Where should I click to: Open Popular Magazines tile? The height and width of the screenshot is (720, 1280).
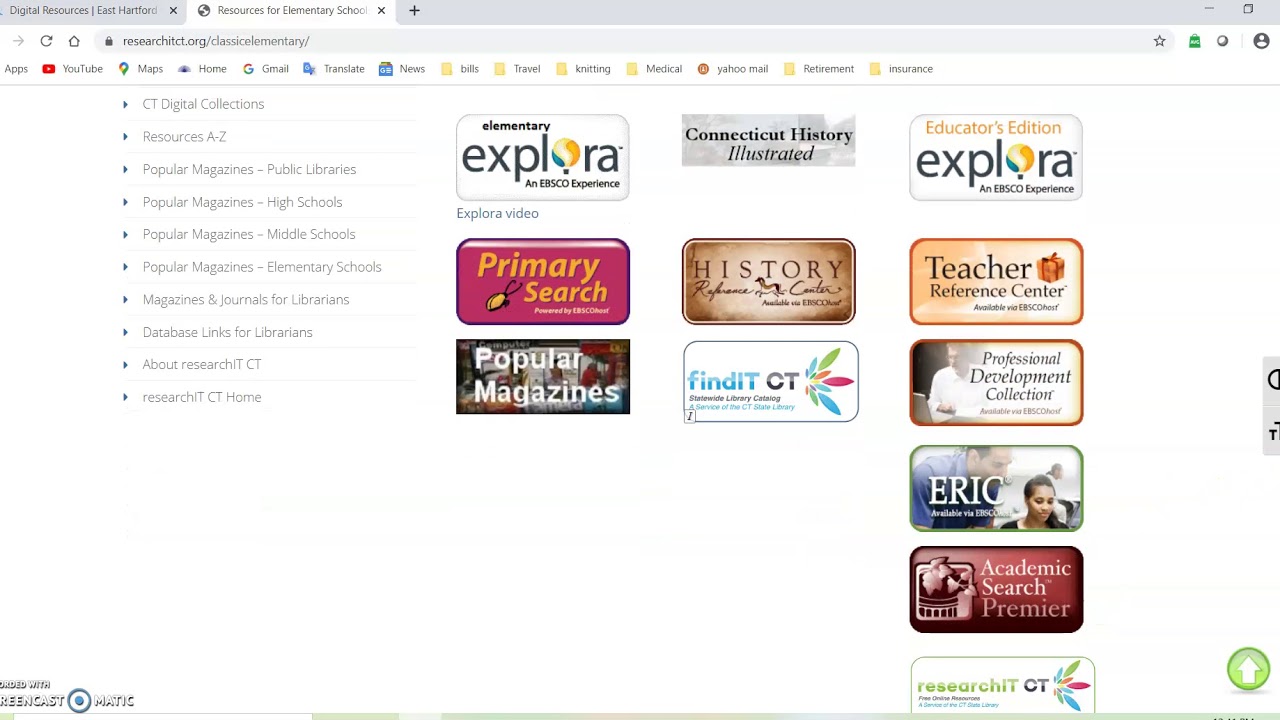point(543,377)
